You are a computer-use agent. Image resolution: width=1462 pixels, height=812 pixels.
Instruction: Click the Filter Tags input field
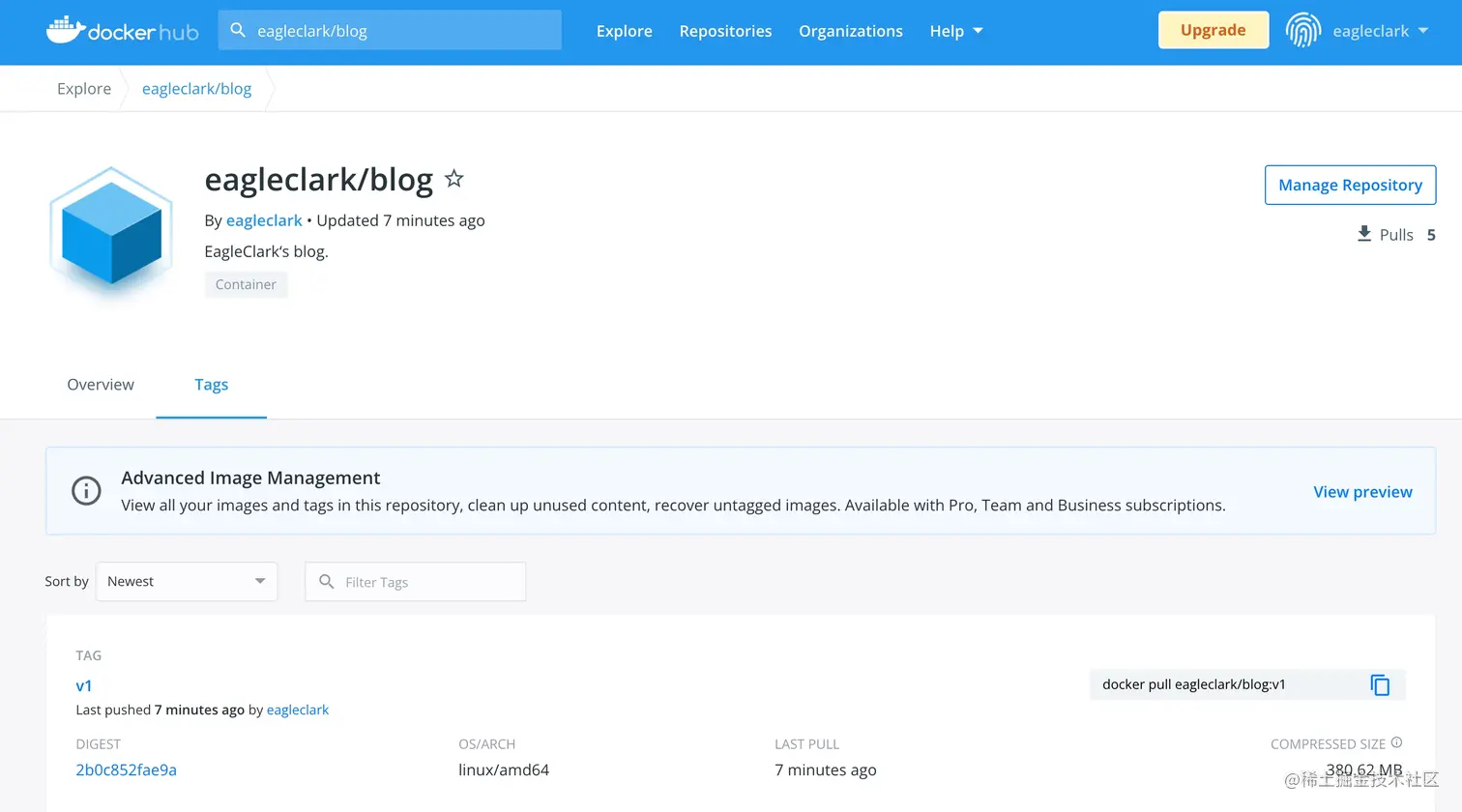(415, 581)
